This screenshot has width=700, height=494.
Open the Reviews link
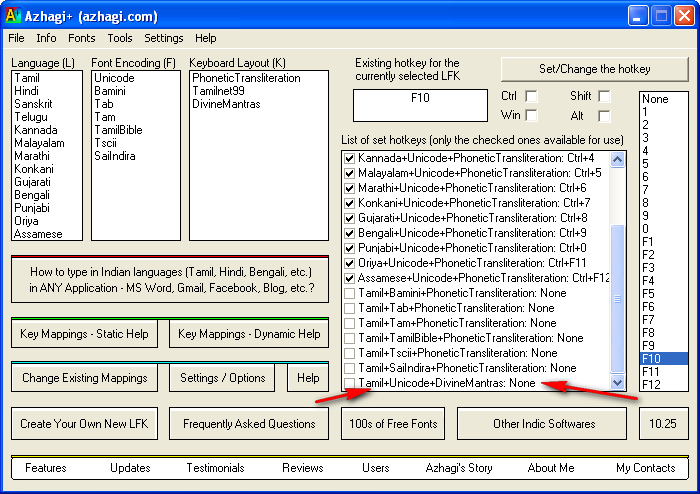tap(303, 468)
